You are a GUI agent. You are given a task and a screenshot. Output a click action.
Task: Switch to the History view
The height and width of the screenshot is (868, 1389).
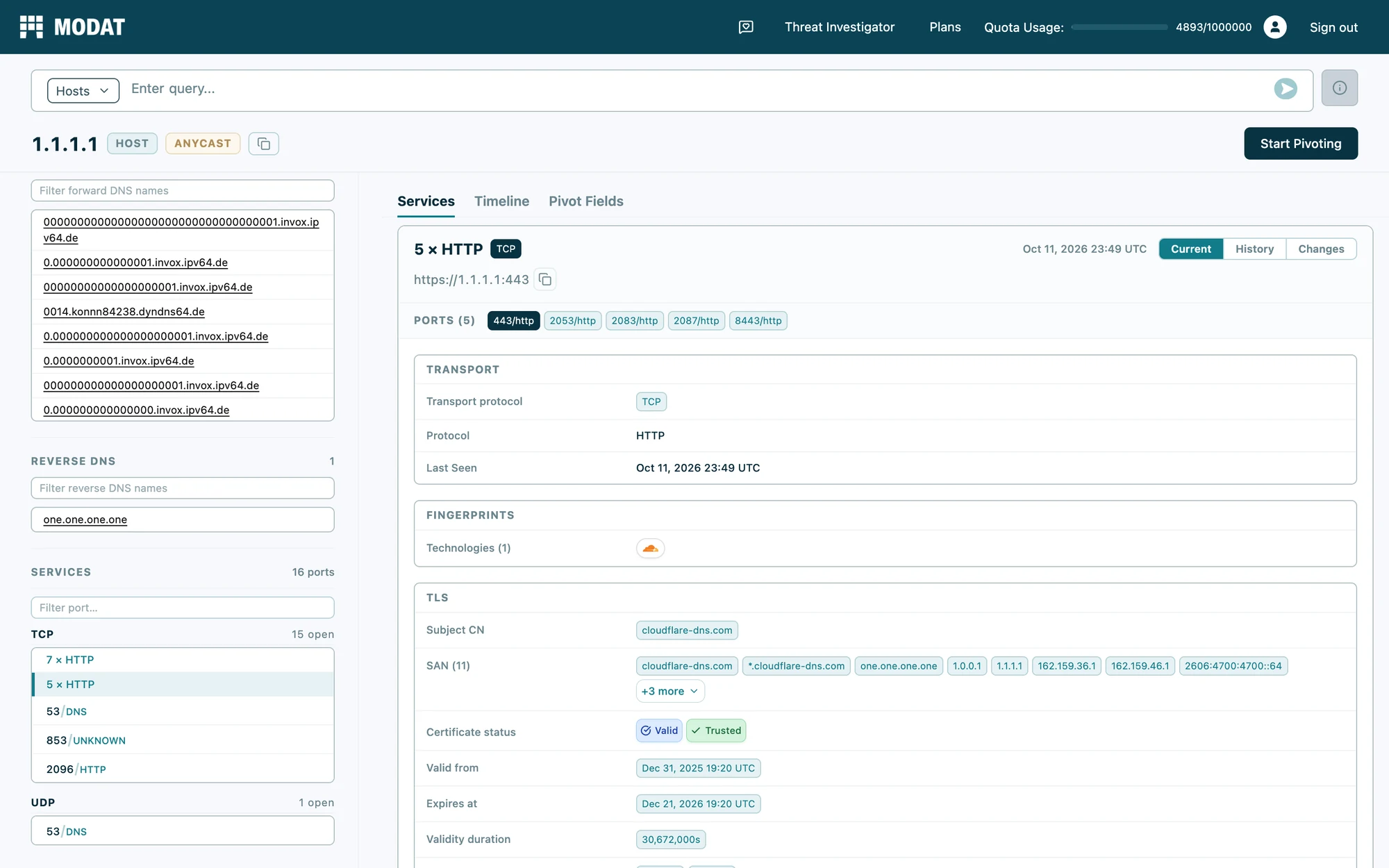(x=1254, y=249)
